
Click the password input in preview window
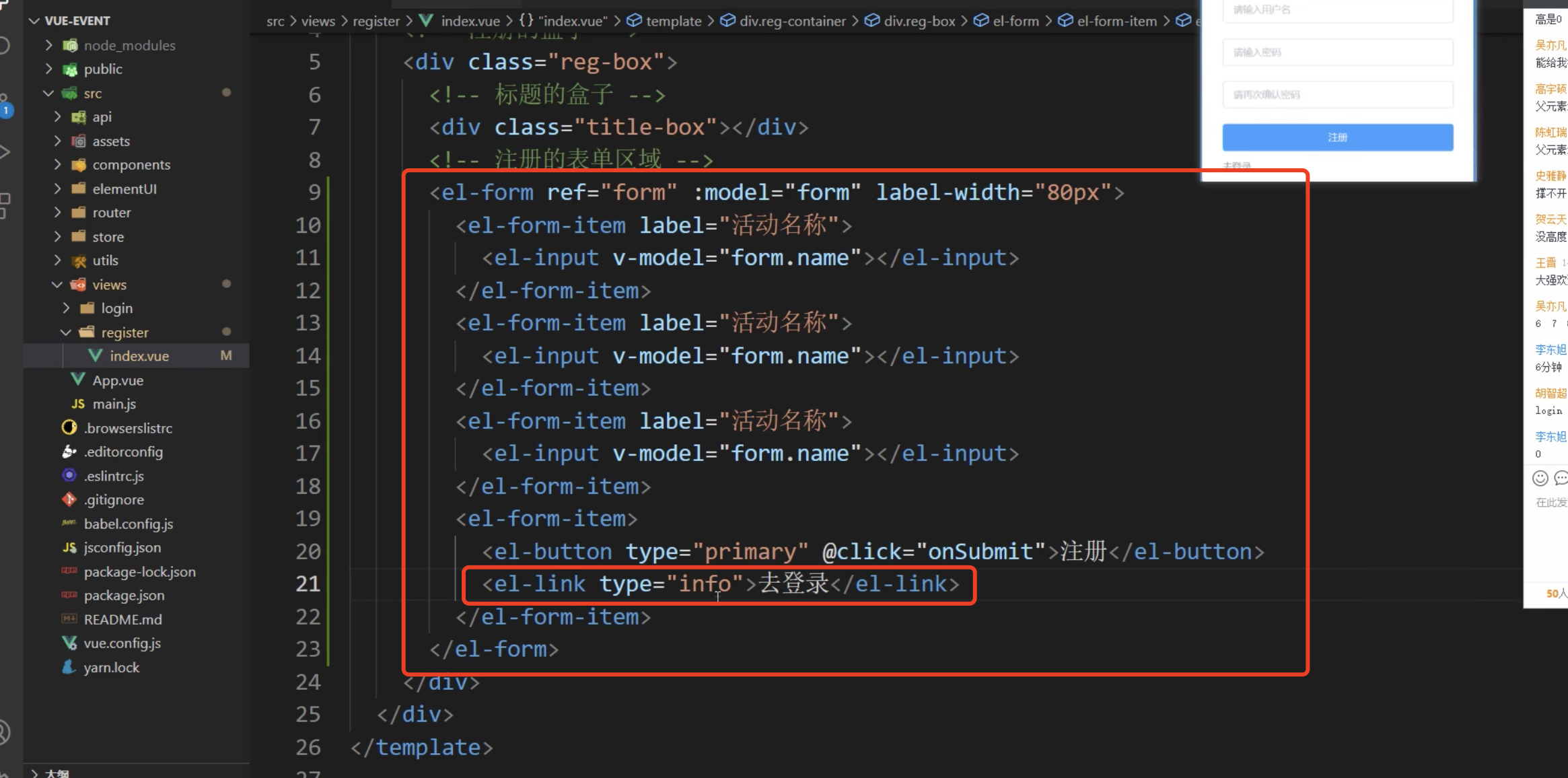pyautogui.click(x=1337, y=52)
